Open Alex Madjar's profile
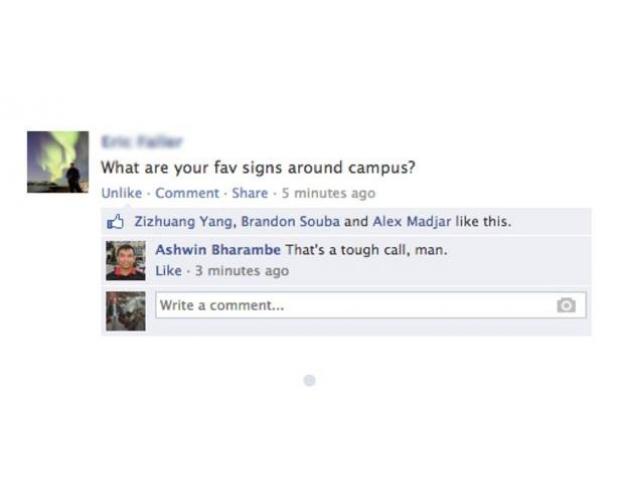The image size is (620, 490). [412, 221]
